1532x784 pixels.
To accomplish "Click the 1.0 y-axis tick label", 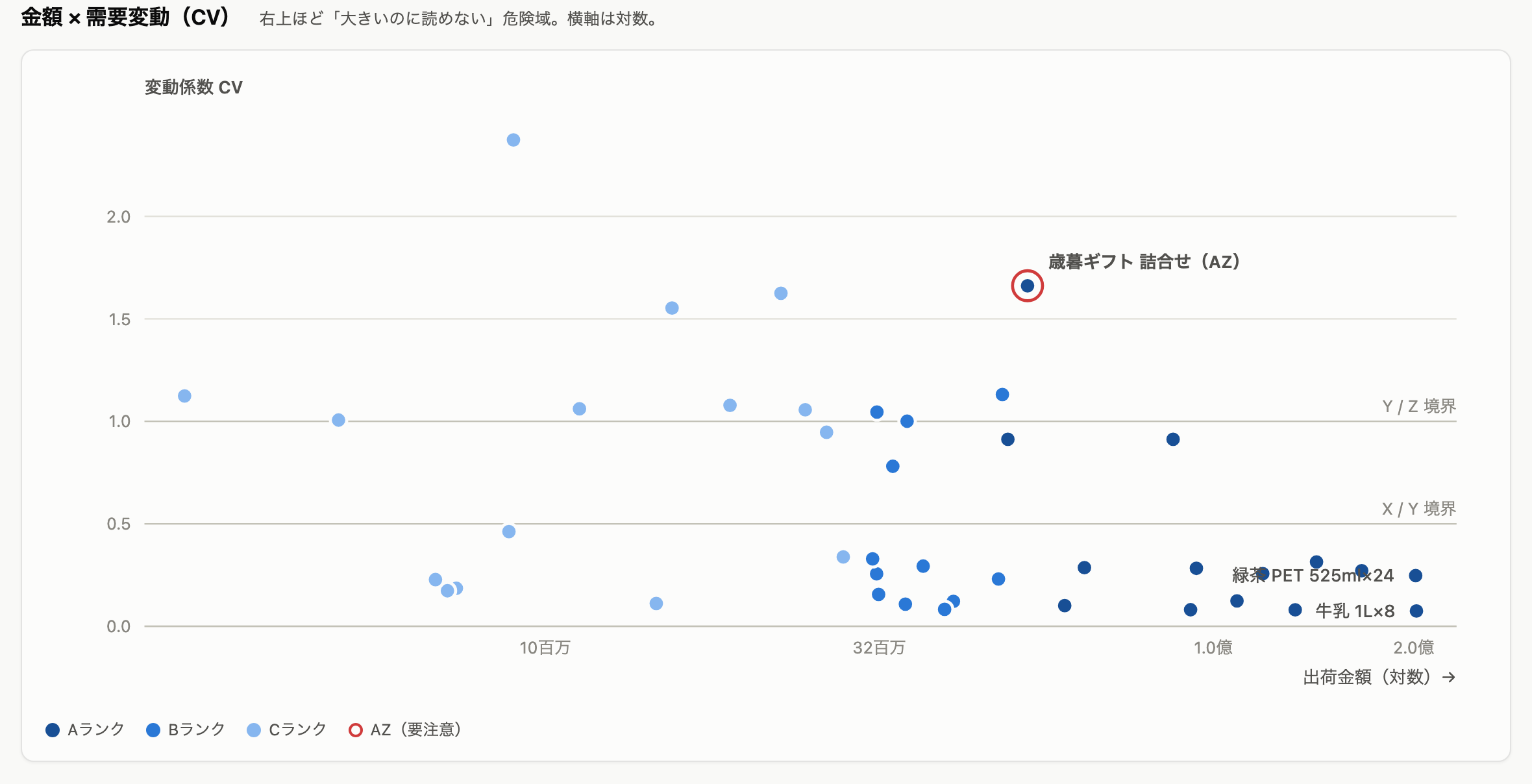I will pyautogui.click(x=119, y=422).
